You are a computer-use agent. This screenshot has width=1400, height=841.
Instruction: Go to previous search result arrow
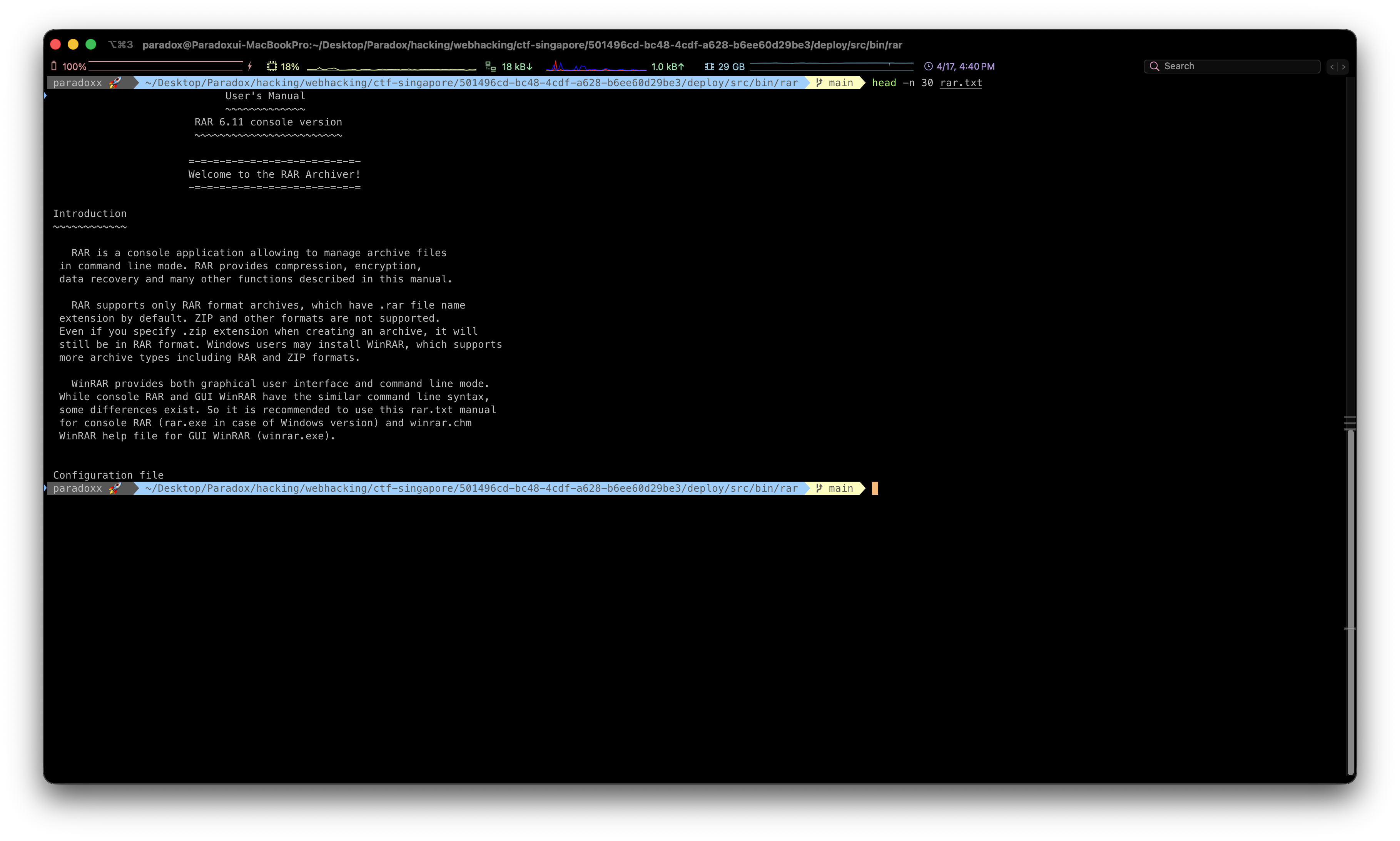pyautogui.click(x=1332, y=67)
